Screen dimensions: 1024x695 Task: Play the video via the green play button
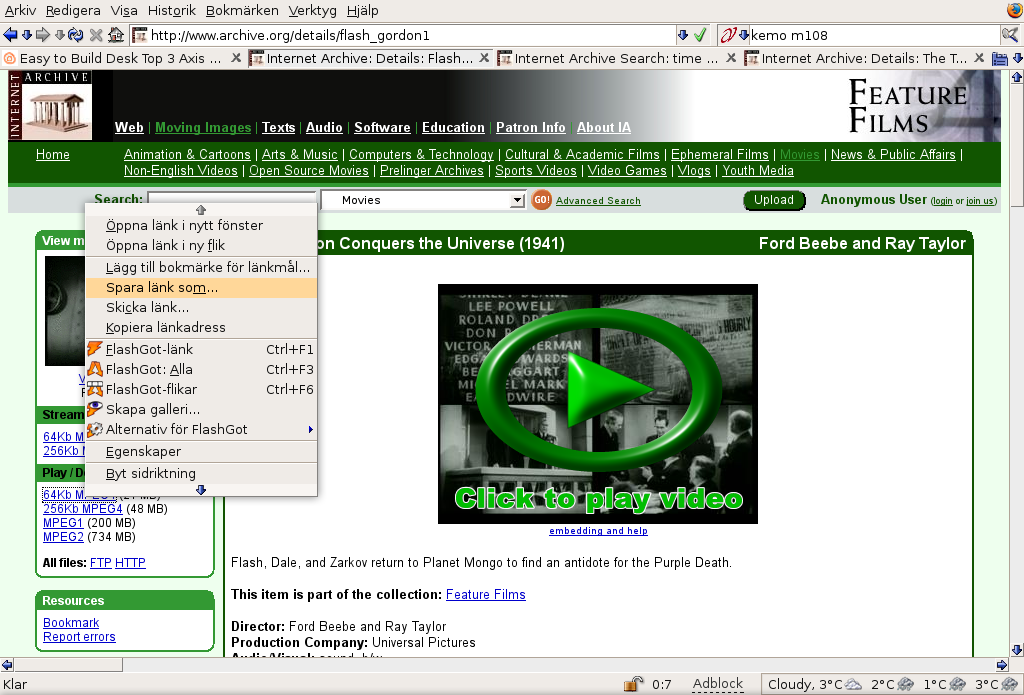click(x=598, y=391)
